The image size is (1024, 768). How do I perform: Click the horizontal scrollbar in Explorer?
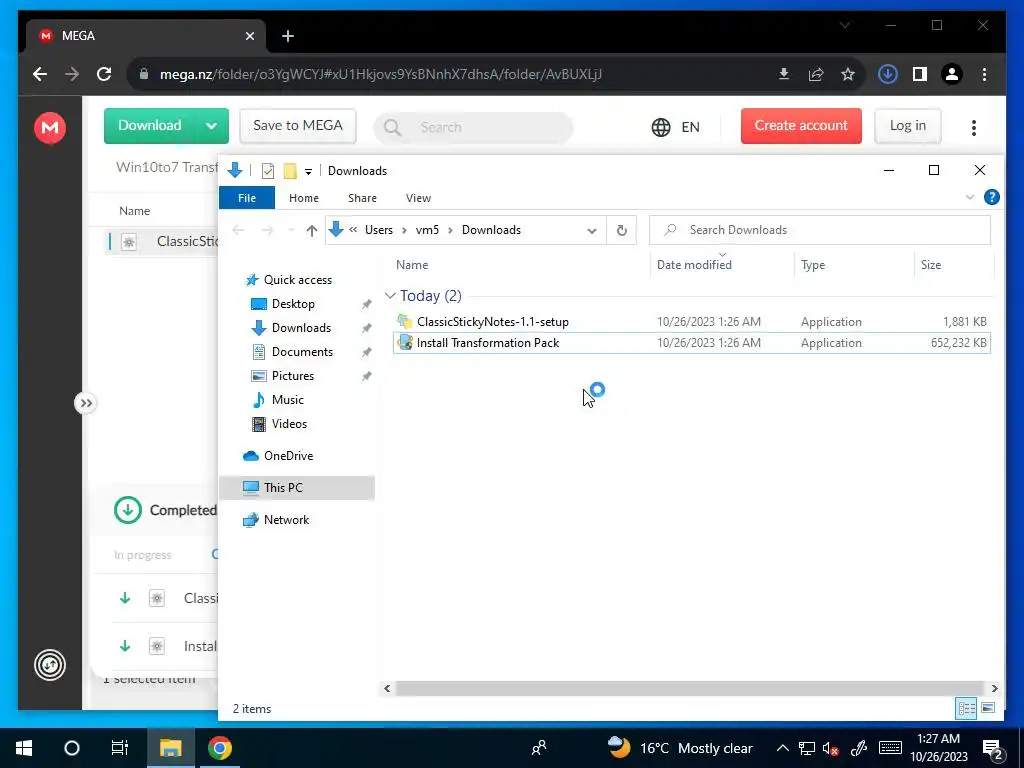[x=690, y=688]
